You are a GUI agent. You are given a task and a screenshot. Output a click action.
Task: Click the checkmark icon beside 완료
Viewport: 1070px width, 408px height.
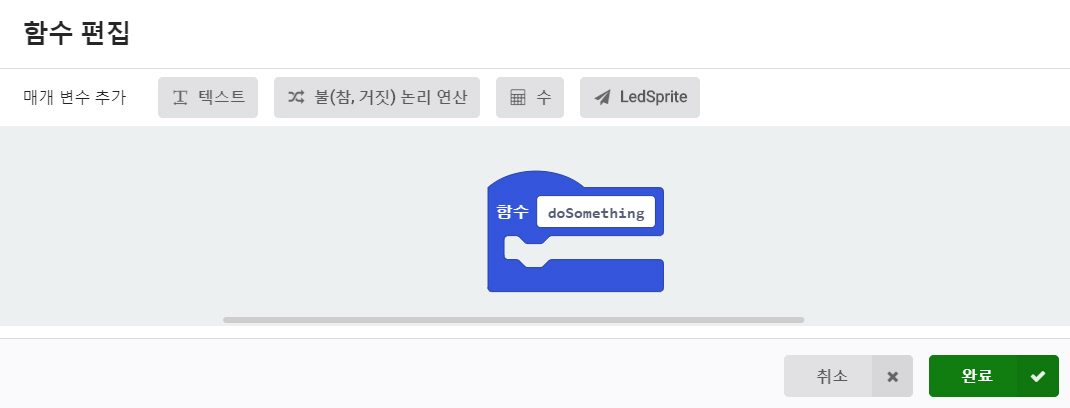pyautogui.click(x=1038, y=377)
